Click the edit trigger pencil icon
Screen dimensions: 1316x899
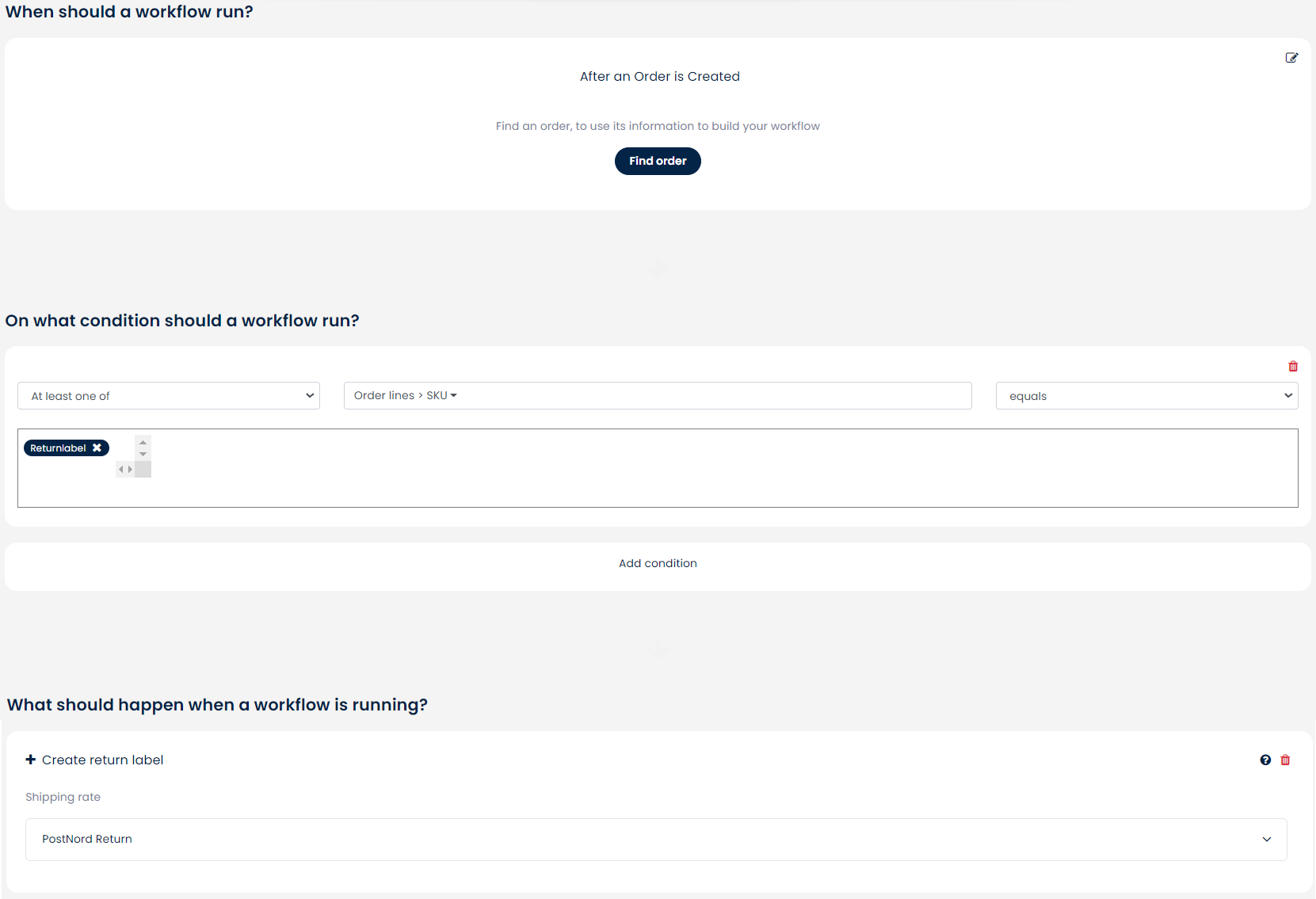pyautogui.click(x=1291, y=58)
